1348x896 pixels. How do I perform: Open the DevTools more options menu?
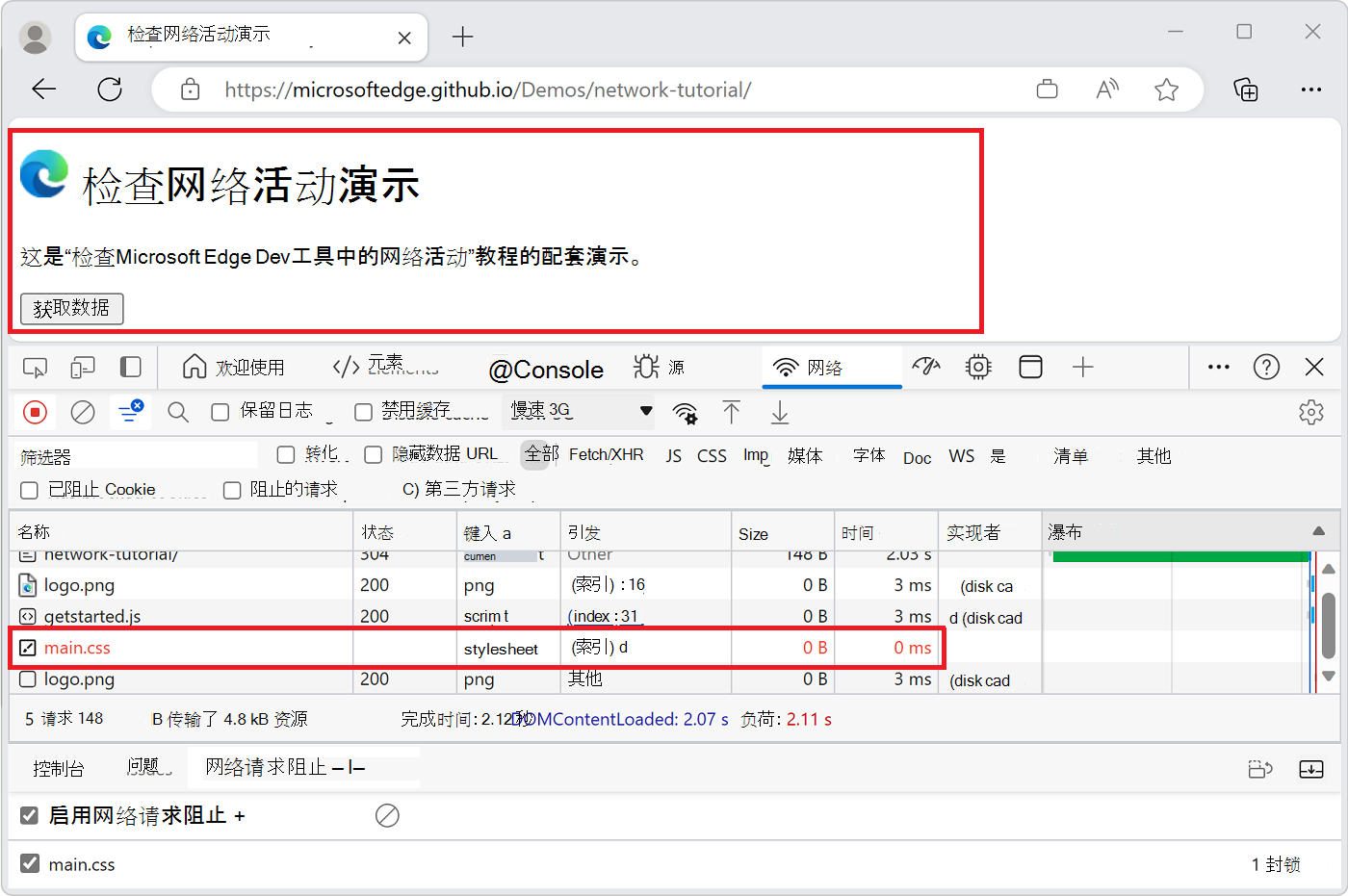tap(1218, 367)
